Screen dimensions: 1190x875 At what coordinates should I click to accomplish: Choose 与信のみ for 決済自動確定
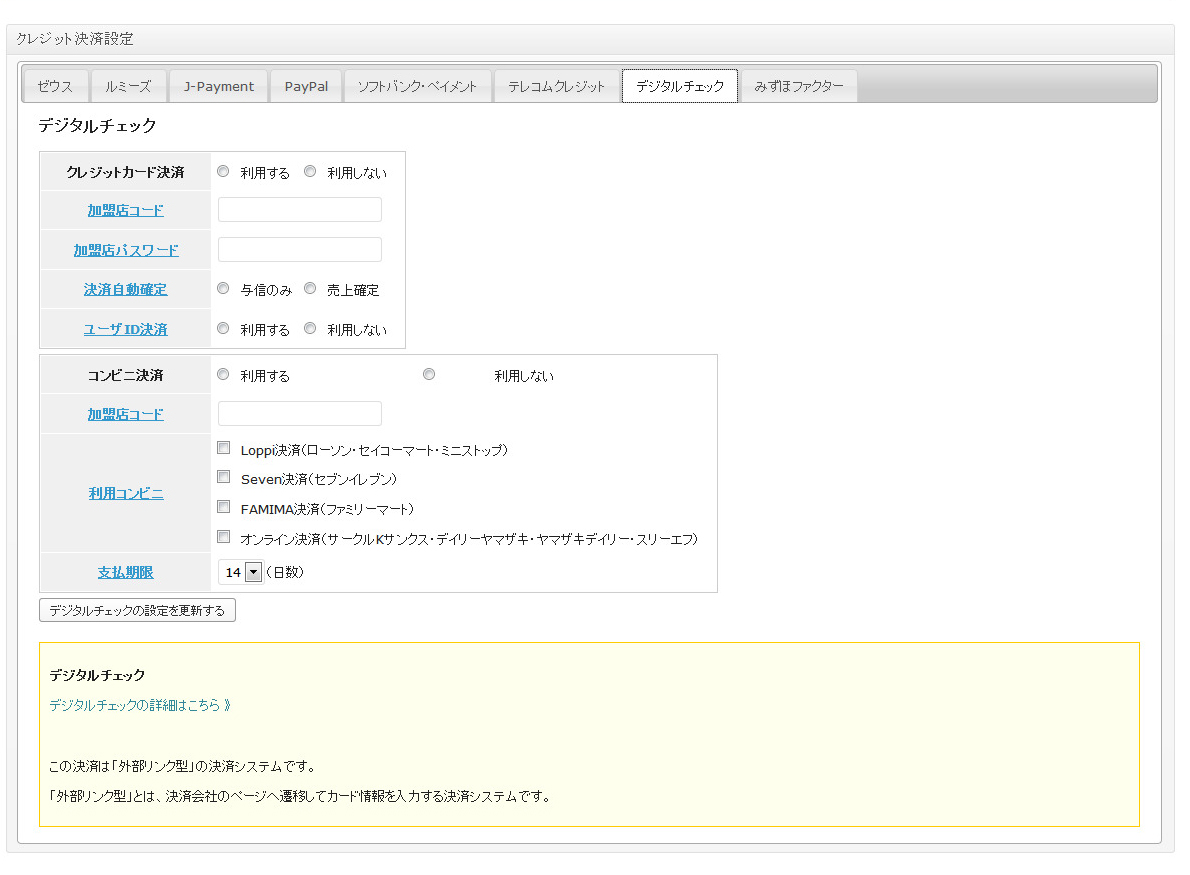tap(223, 289)
